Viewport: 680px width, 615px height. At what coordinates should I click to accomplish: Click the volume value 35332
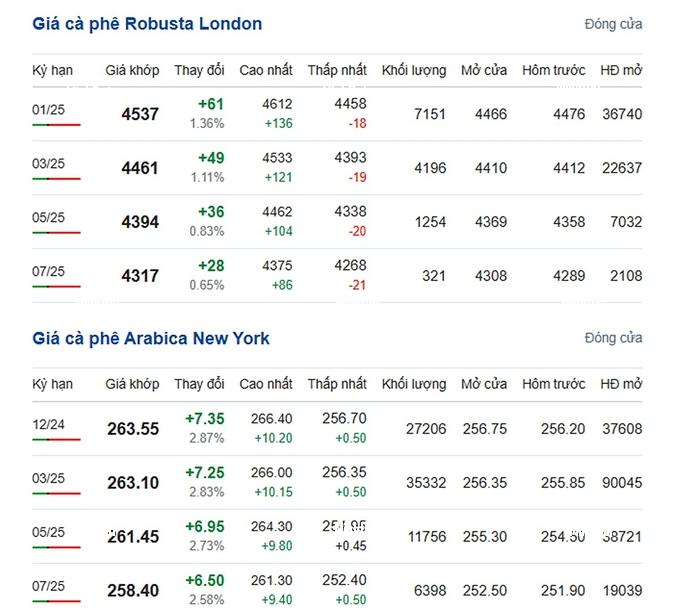click(426, 483)
